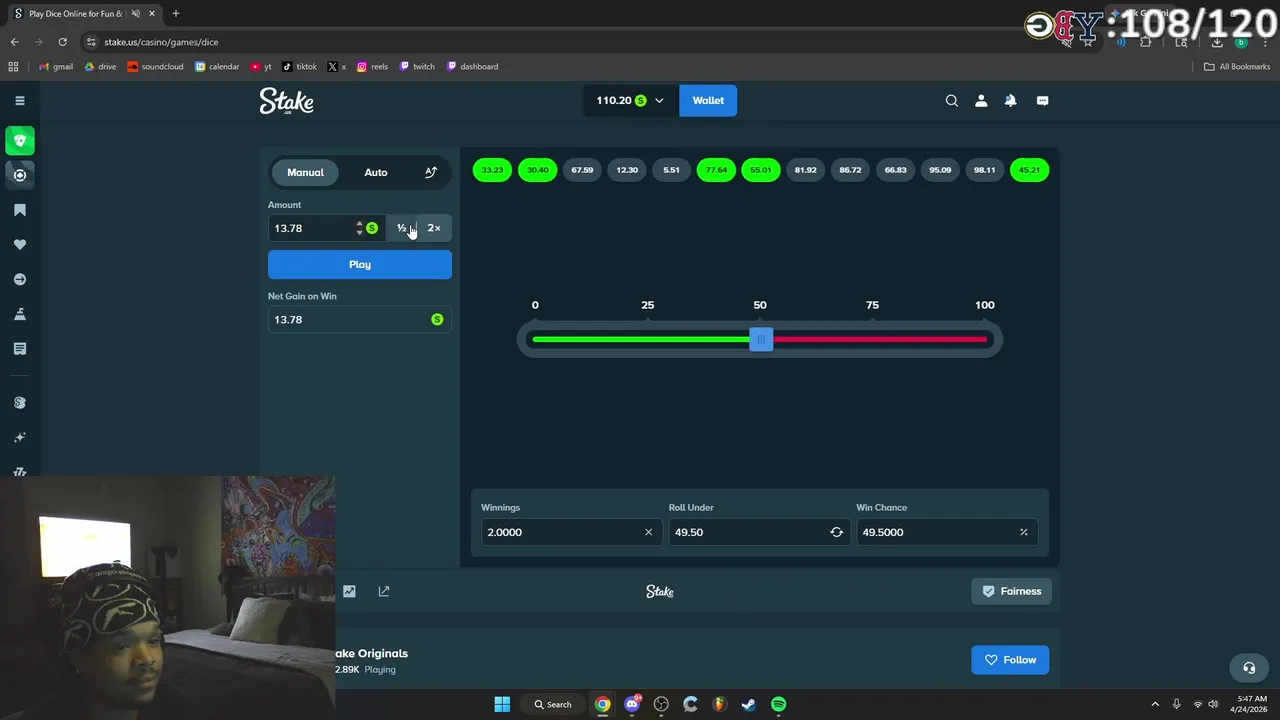Open the sidebar flask icon

tap(20, 314)
